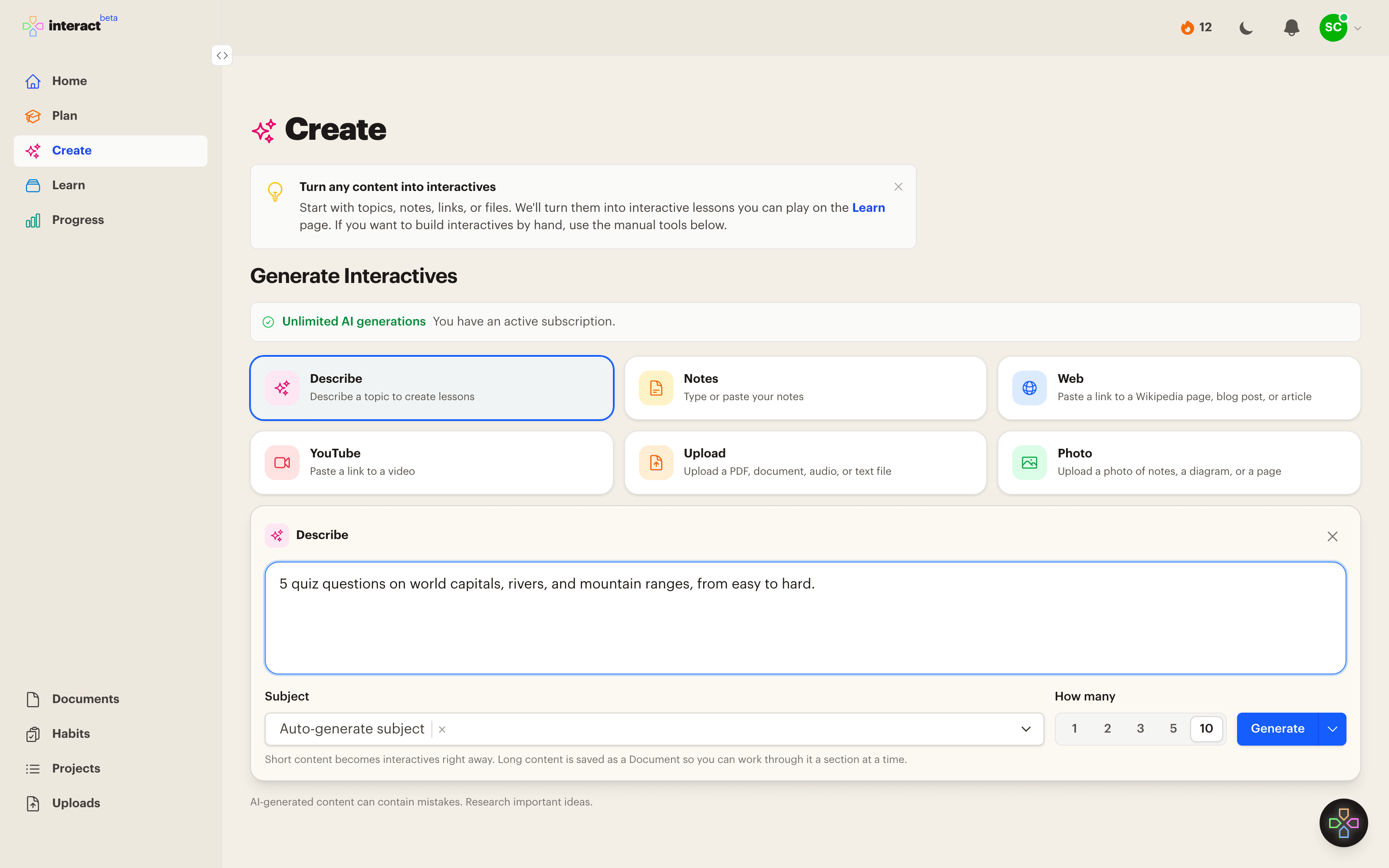Set how many to 1

1074,729
